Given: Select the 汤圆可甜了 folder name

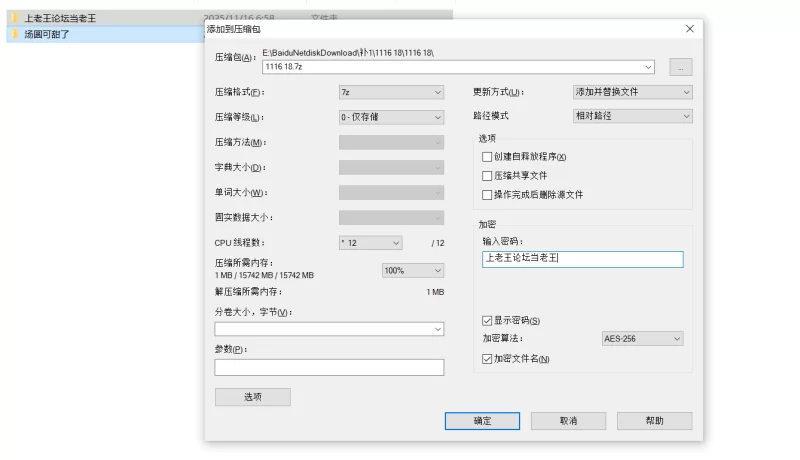Looking at the screenshot, I should coord(47,34).
